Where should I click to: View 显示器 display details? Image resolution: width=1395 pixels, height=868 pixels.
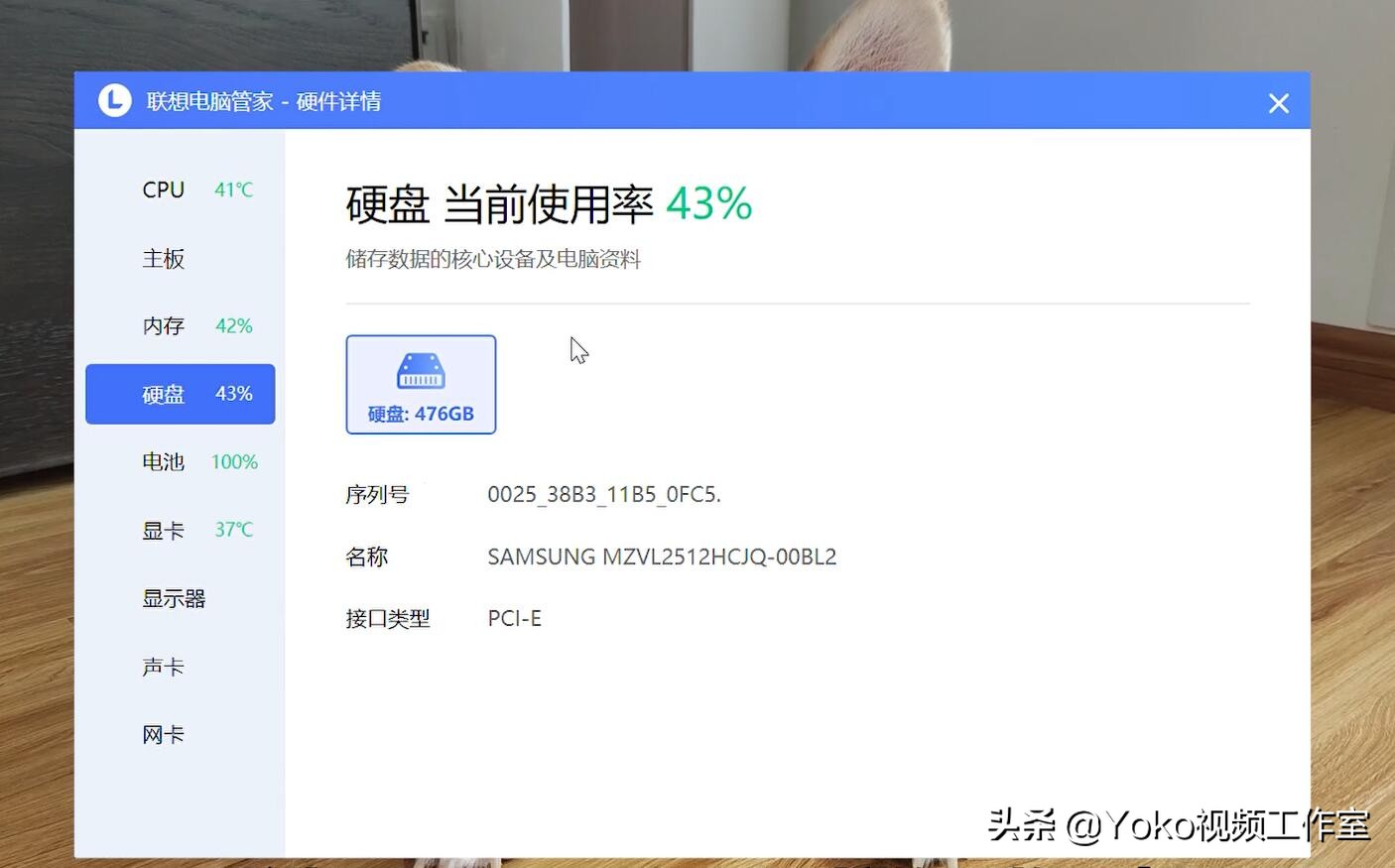coord(173,598)
